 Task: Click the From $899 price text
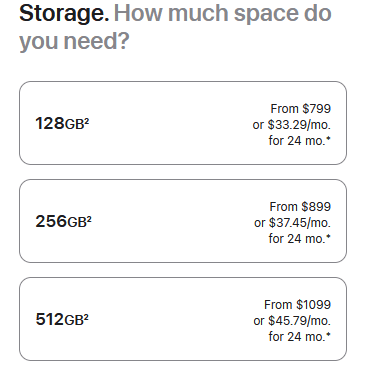[300, 207]
